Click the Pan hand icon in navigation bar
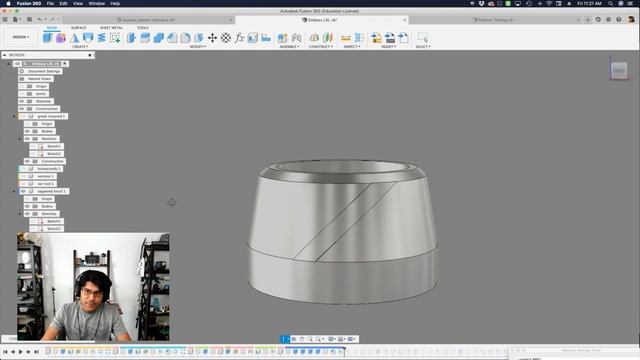640x360 pixels. pyautogui.click(x=302, y=339)
